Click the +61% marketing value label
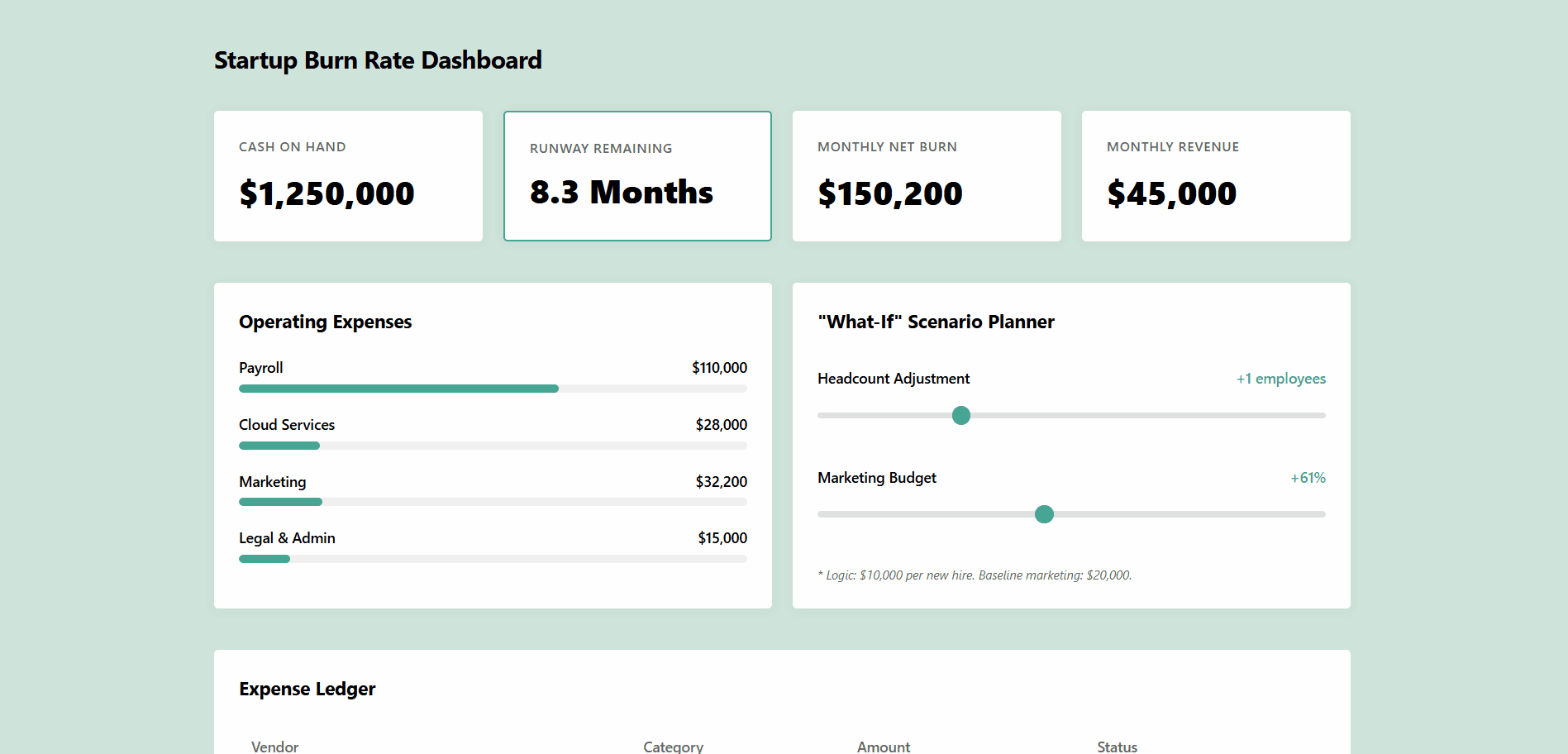Viewport: 1568px width, 754px height. point(1308,478)
